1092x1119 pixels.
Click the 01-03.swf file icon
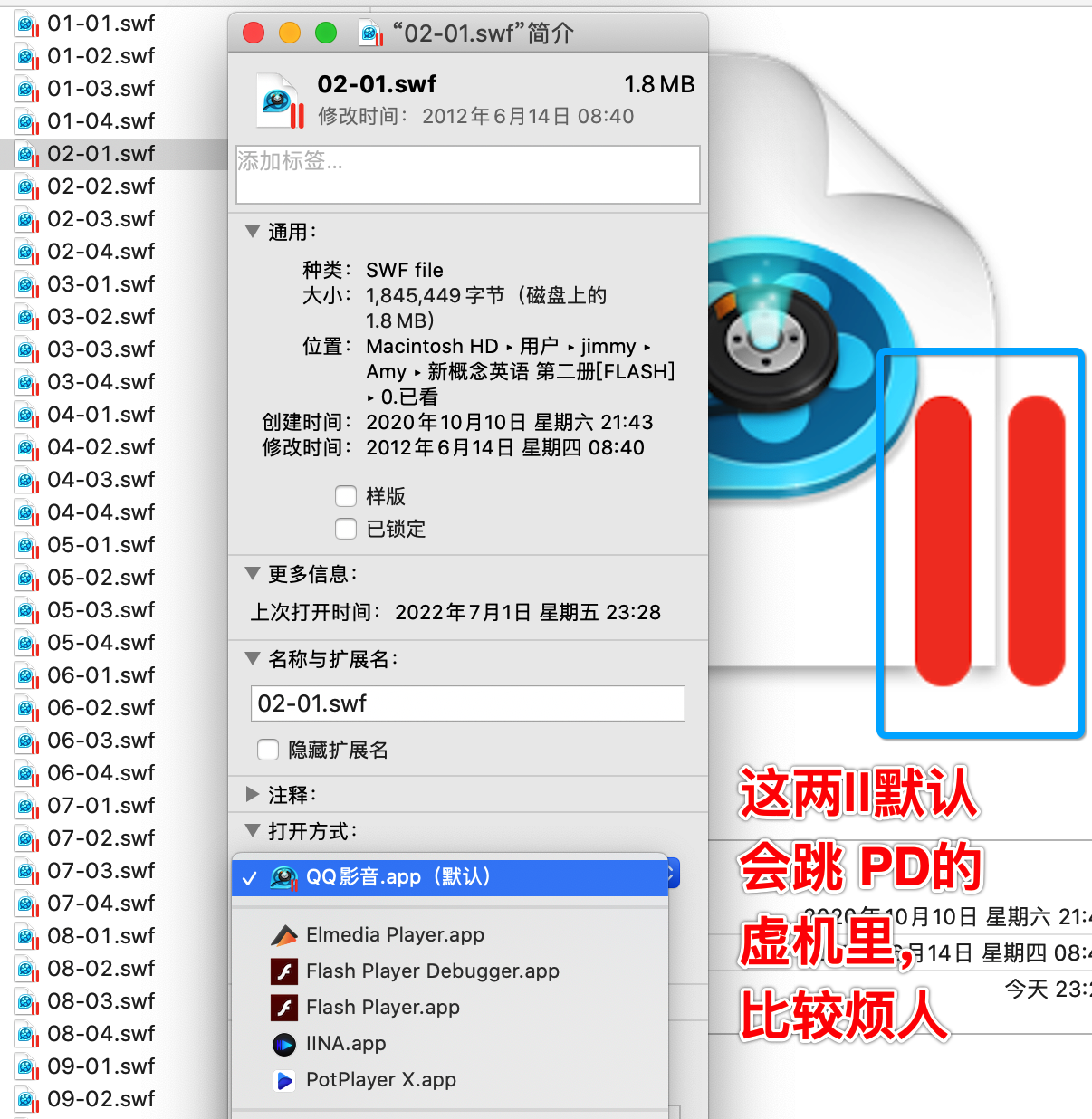(x=28, y=90)
